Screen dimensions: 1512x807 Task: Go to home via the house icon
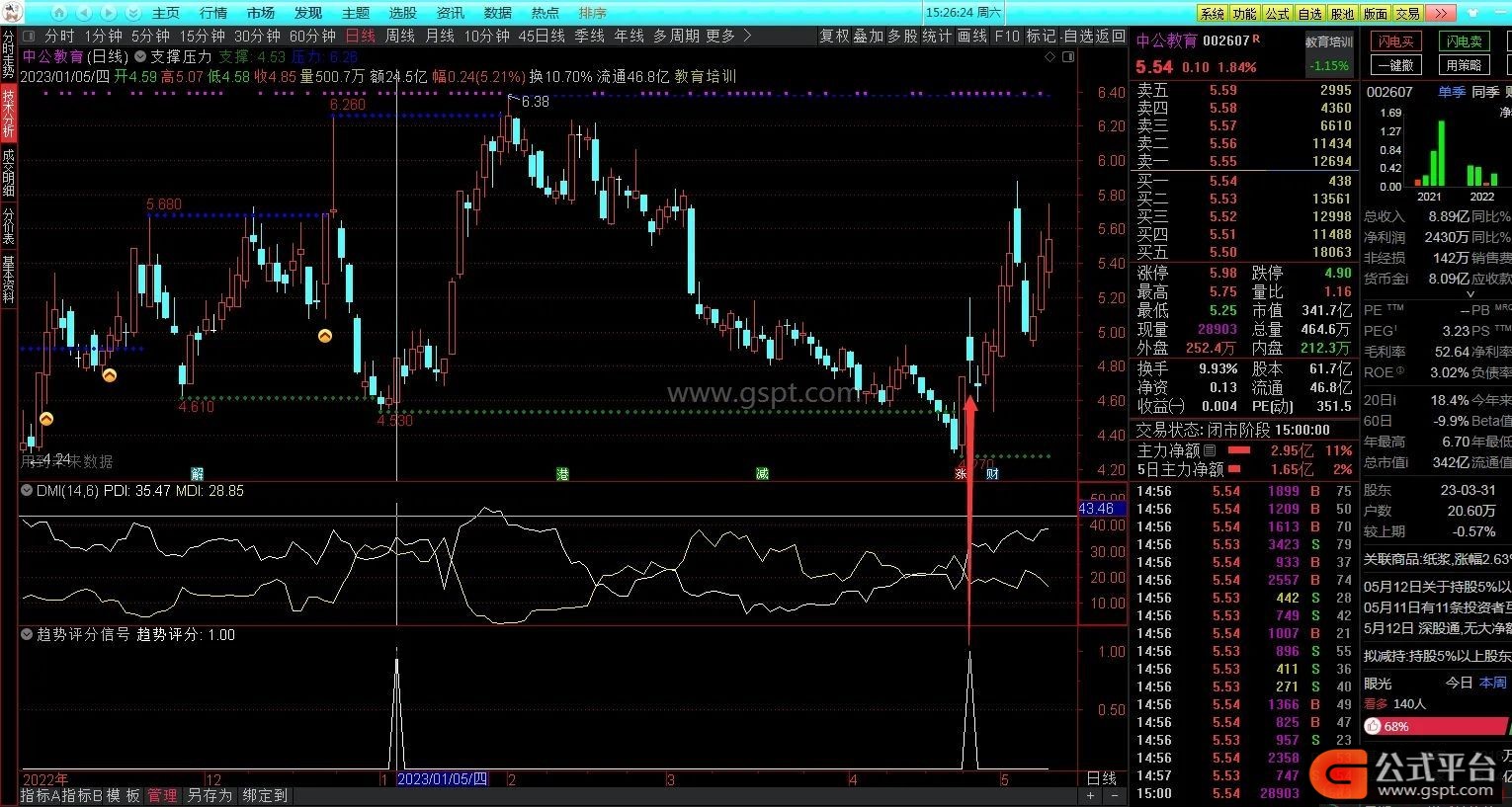point(58,13)
